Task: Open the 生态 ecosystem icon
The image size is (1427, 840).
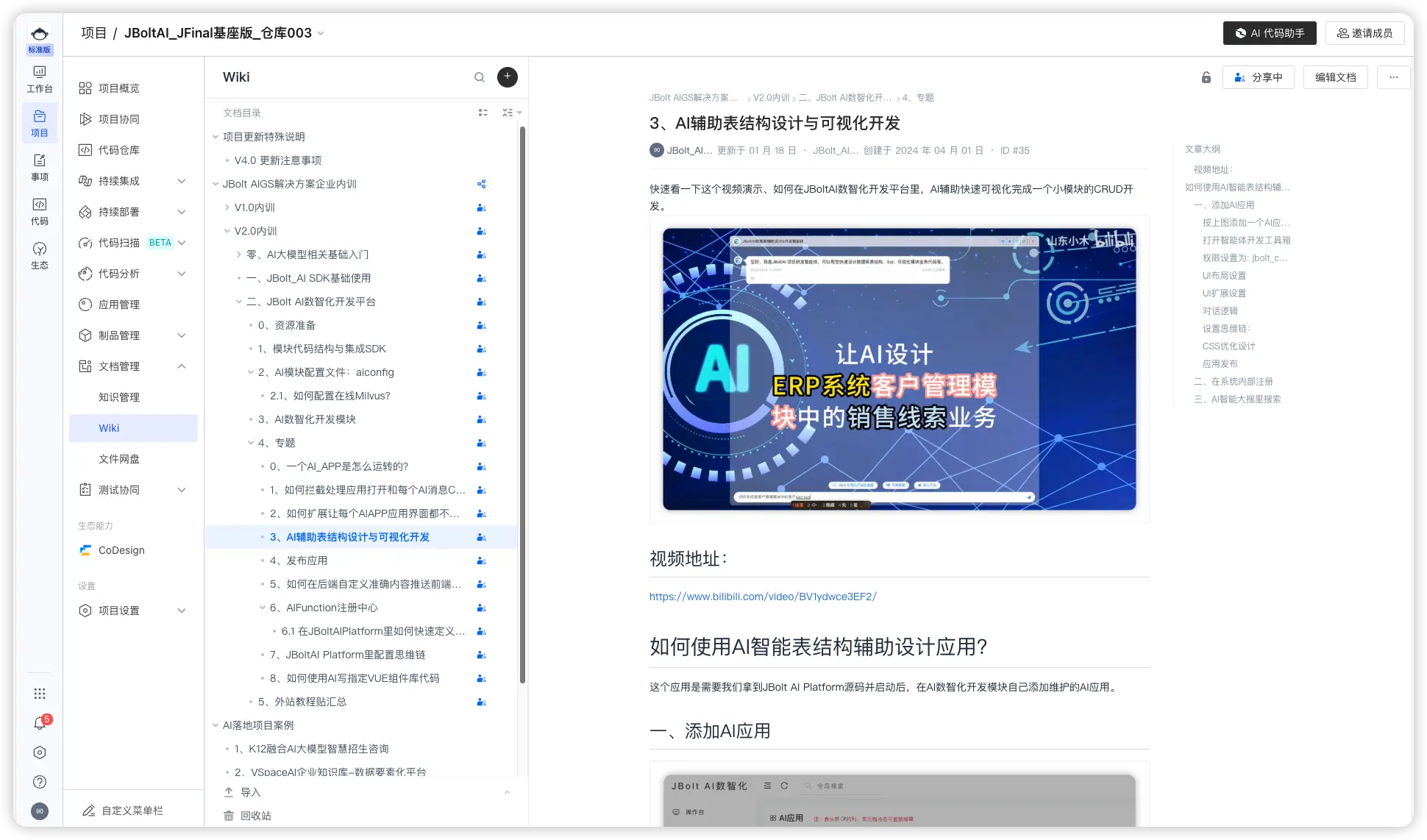Action: 40,255
